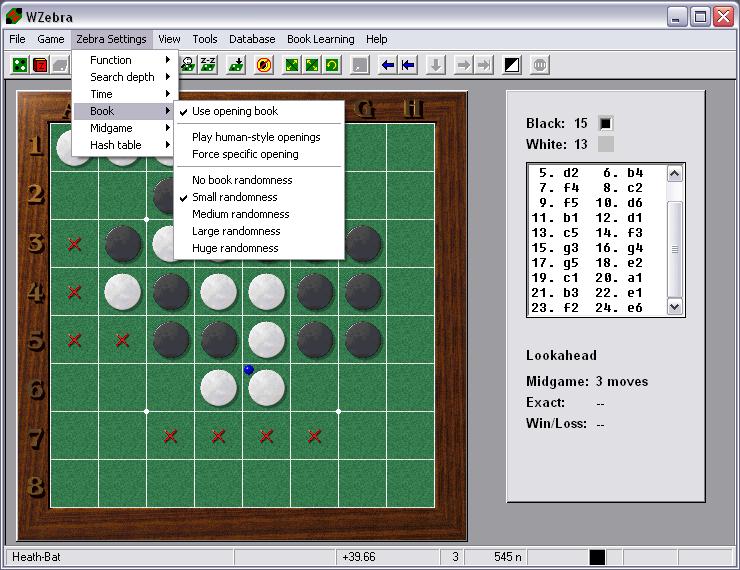This screenshot has height=570, width=740.
Task: Click move "5. d2" in move list
Action: [x=559, y=173]
